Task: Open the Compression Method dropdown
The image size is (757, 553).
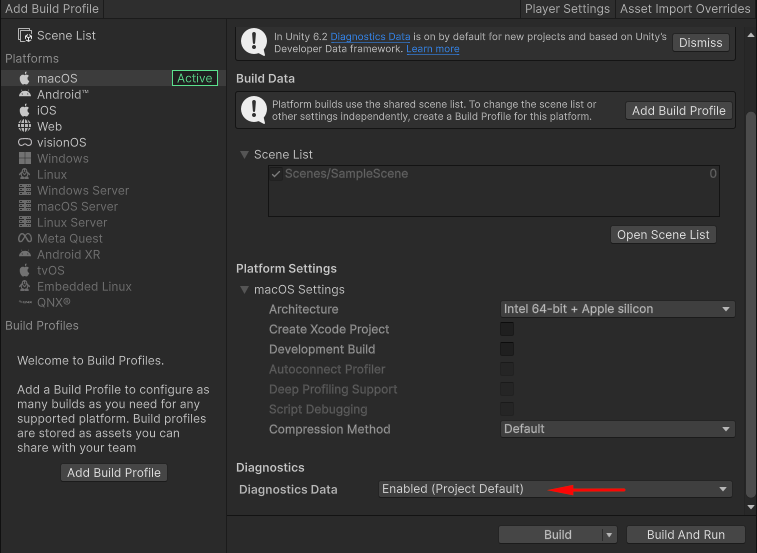Action: click(617, 429)
